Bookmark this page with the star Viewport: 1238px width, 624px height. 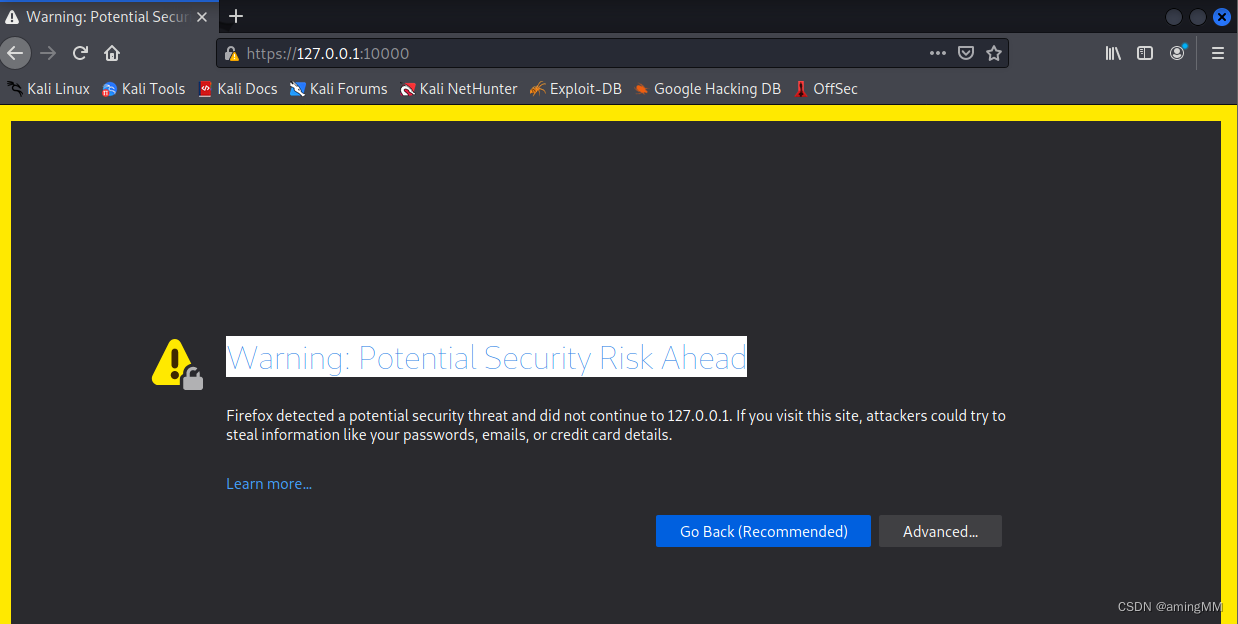pos(994,53)
